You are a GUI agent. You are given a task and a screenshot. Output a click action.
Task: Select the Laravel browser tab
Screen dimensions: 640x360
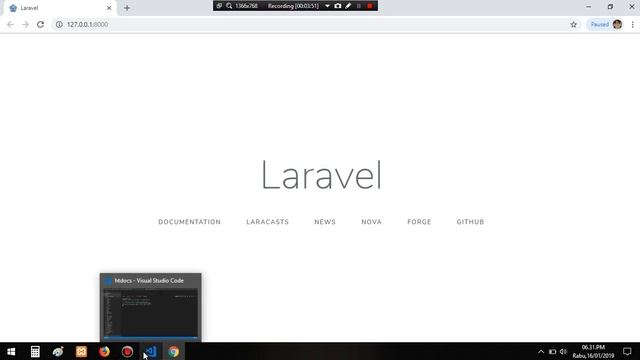60,8
